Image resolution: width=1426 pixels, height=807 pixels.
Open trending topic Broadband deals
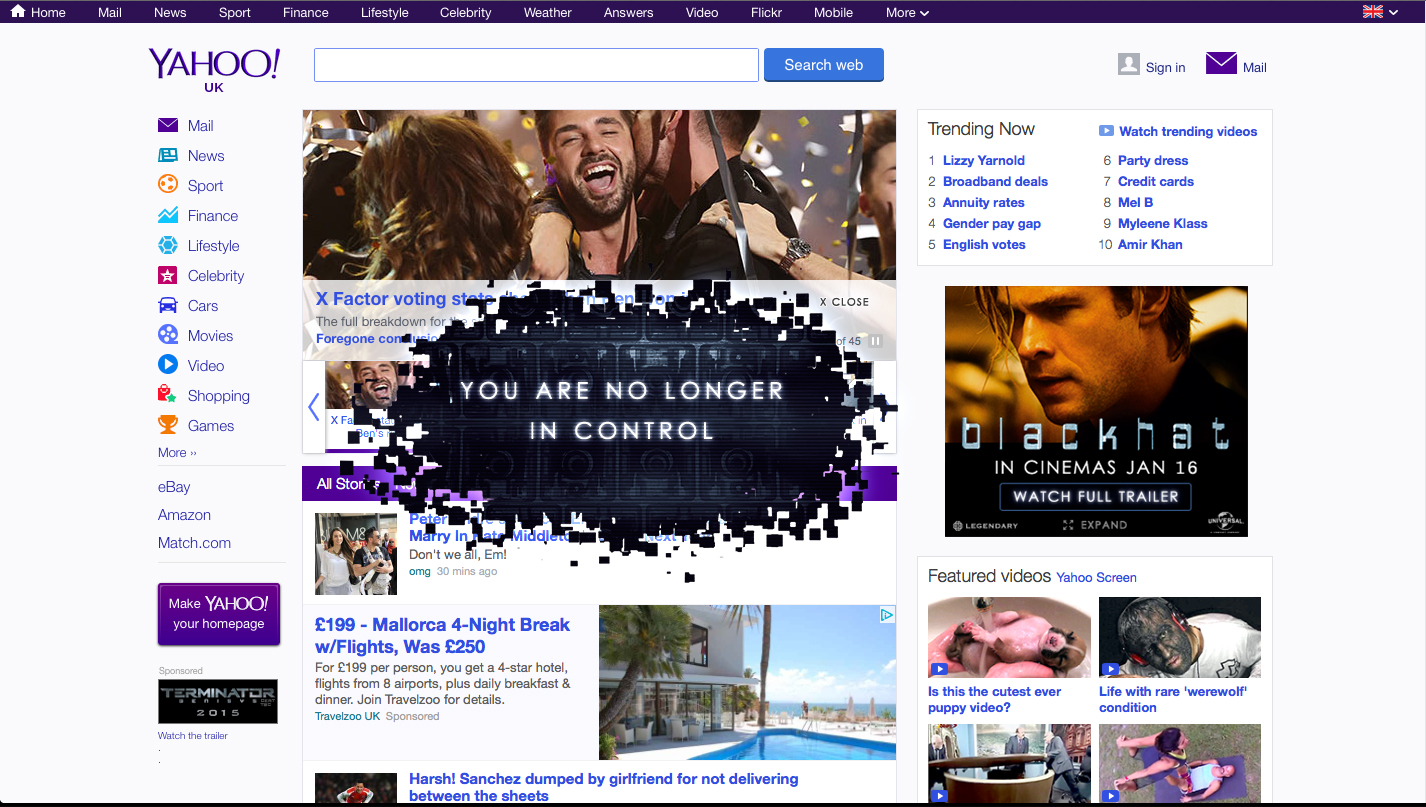(x=995, y=181)
